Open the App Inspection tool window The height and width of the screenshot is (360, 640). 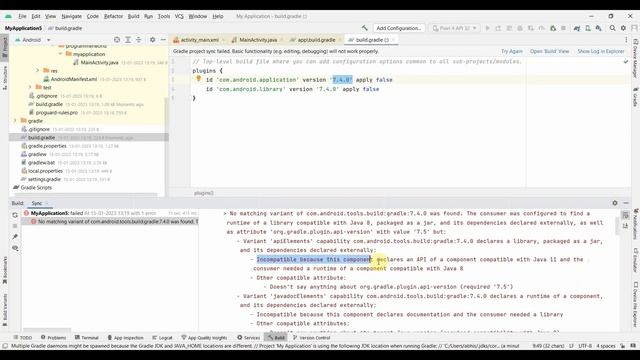[x=125, y=338]
